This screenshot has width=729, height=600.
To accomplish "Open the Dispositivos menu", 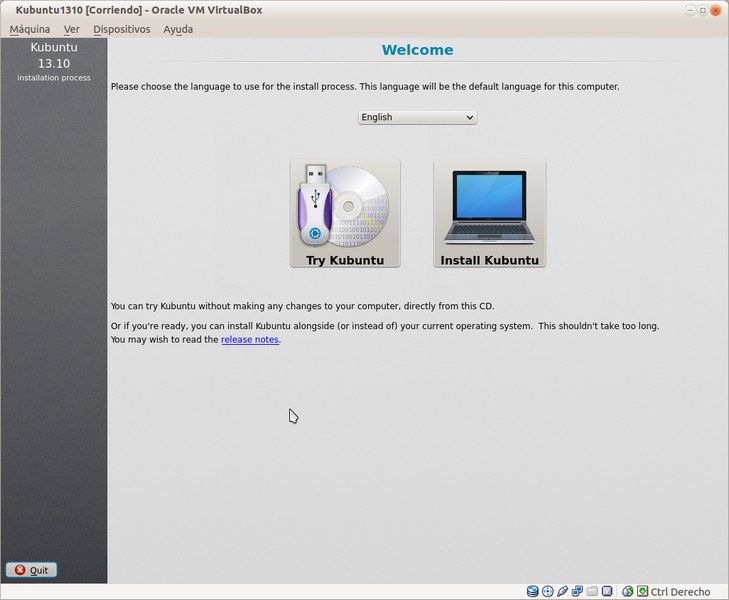I will point(122,29).
